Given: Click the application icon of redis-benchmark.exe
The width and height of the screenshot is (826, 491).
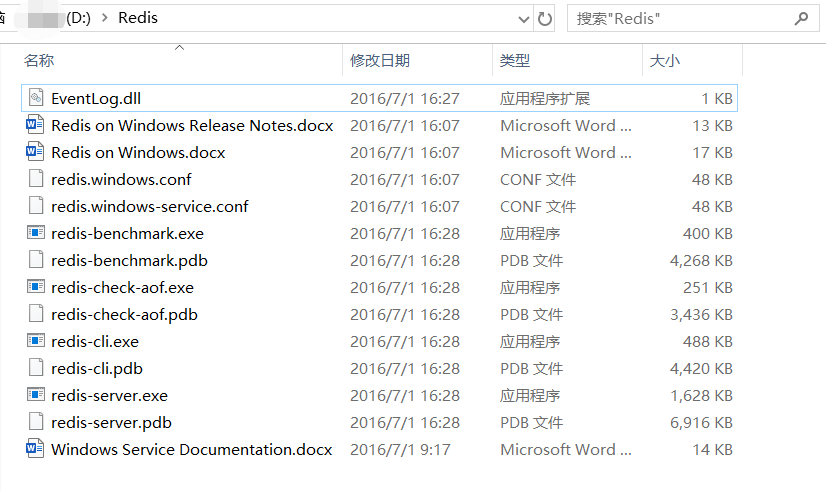Looking at the screenshot, I should coord(36,232).
